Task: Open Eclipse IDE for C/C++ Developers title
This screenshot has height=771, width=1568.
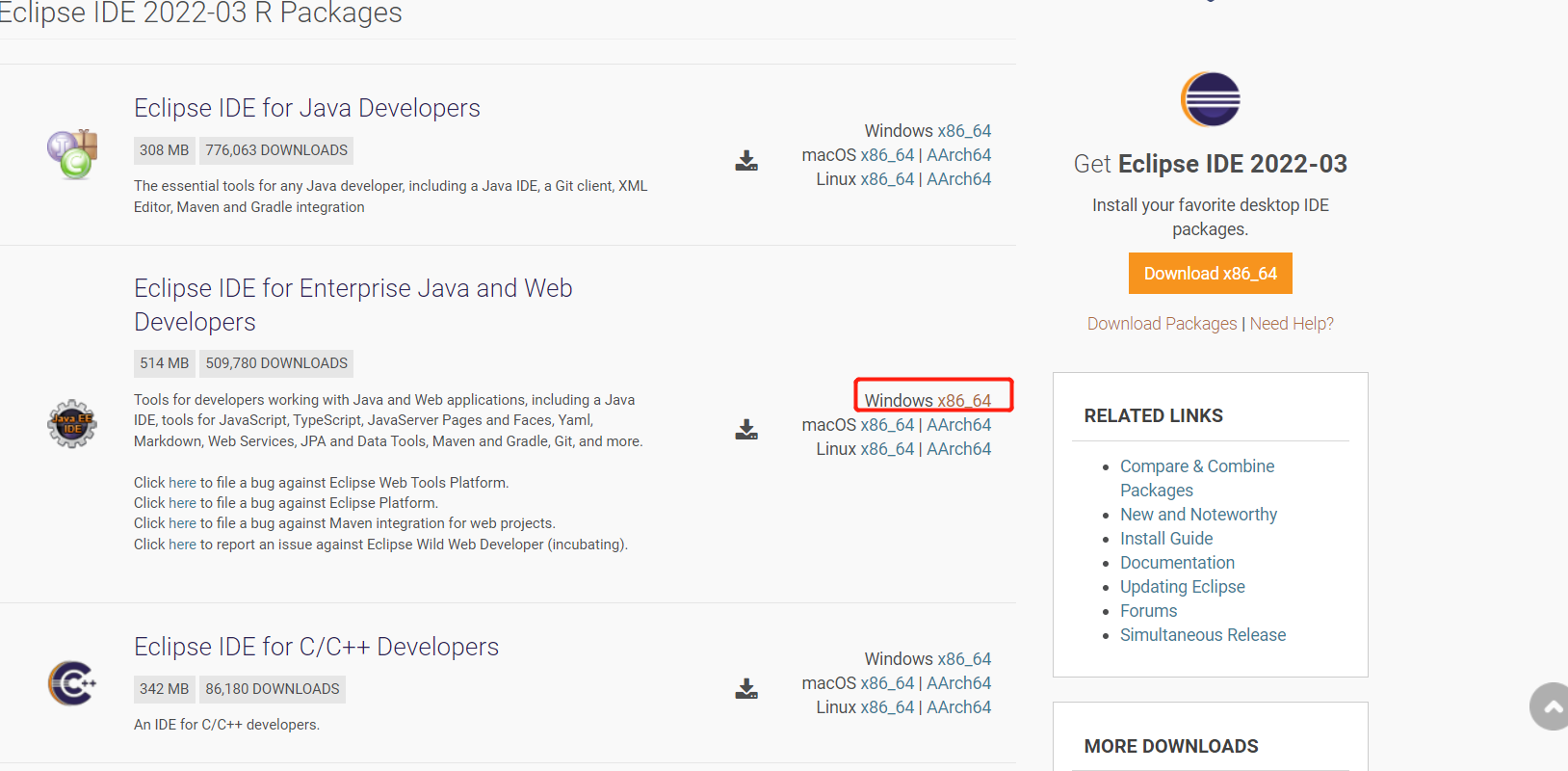Action: pos(316,647)
